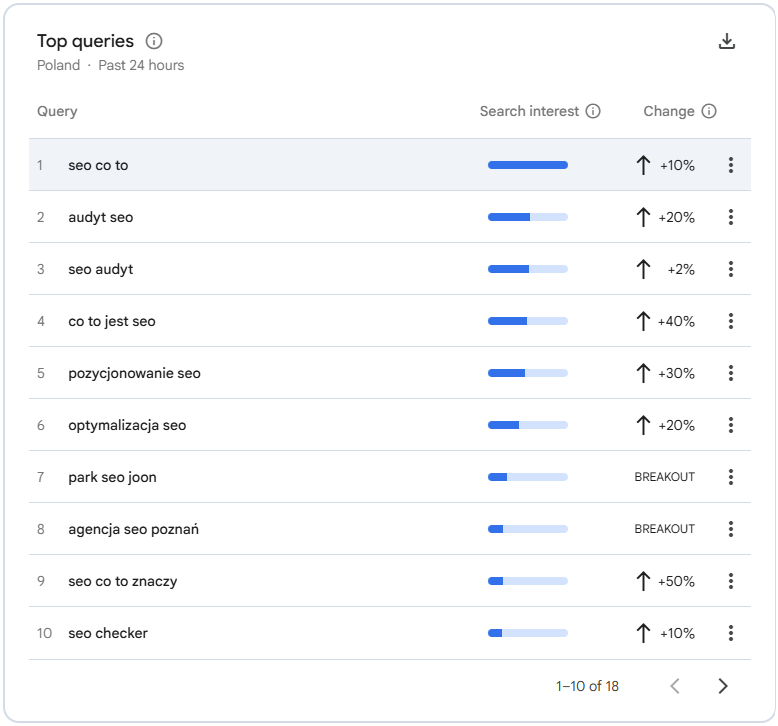Click the 'agencja seo poznań' query
The image size is (778, 726).
tap(133, 529)
